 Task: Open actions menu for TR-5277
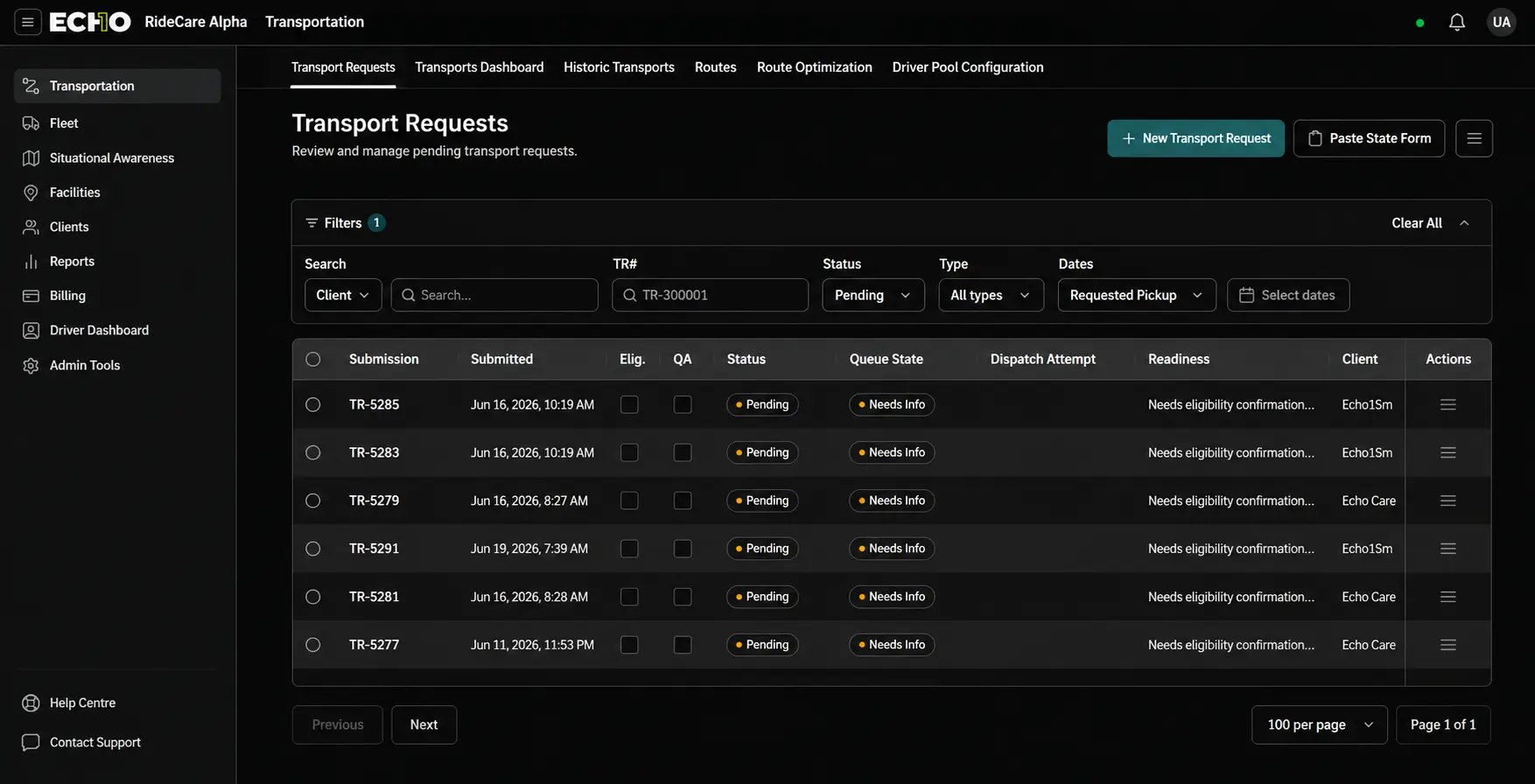pyautogui.click(x=1448, y=645)
